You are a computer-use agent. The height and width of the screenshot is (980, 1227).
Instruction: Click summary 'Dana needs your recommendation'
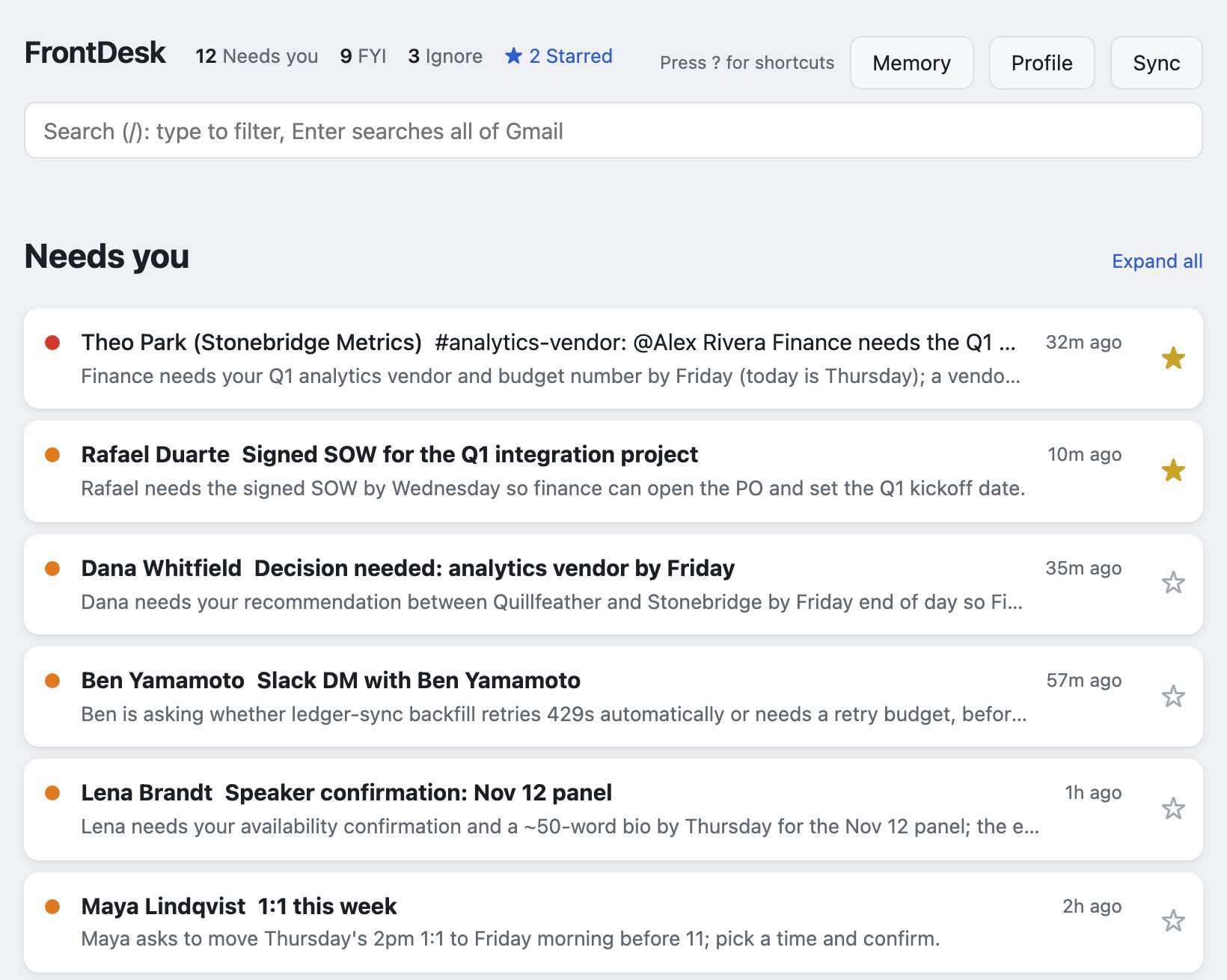point(551,602)
